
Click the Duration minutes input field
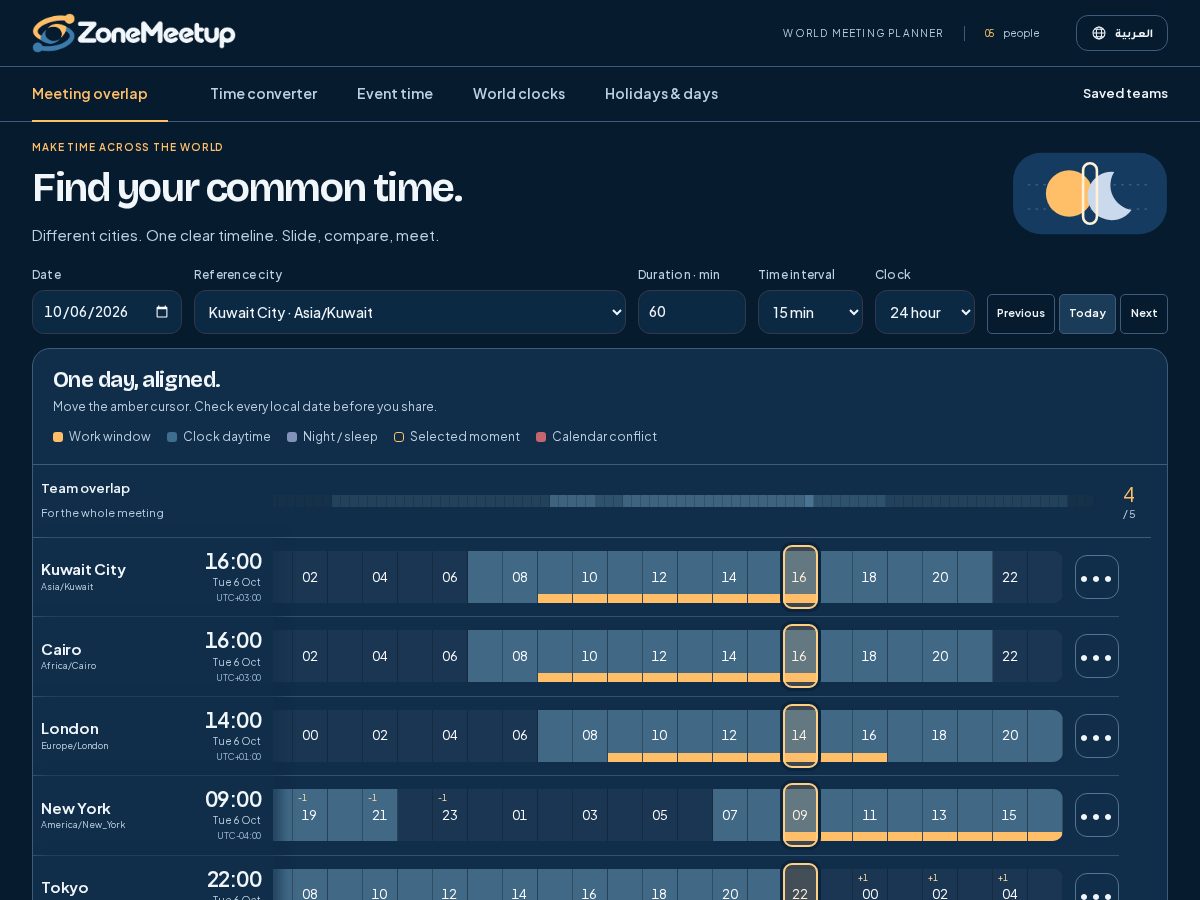(692, 312)
